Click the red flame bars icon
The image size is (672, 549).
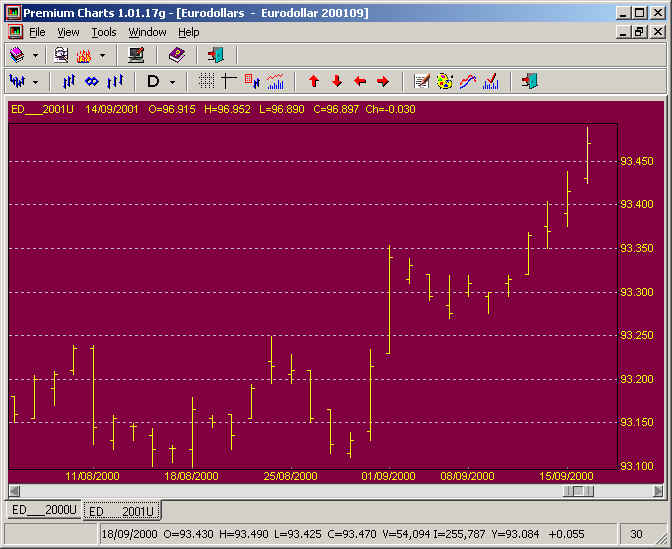(x=84, y=55)
